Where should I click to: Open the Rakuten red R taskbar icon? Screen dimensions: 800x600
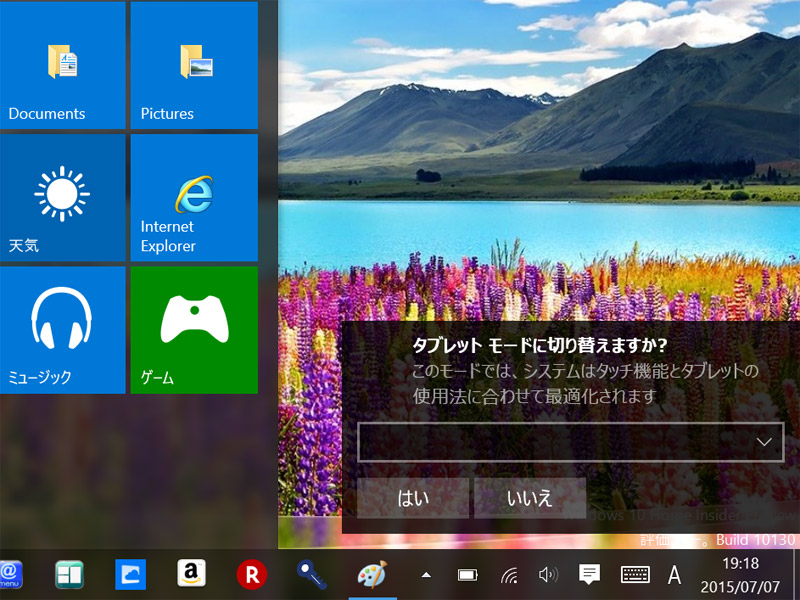(251, 574)
